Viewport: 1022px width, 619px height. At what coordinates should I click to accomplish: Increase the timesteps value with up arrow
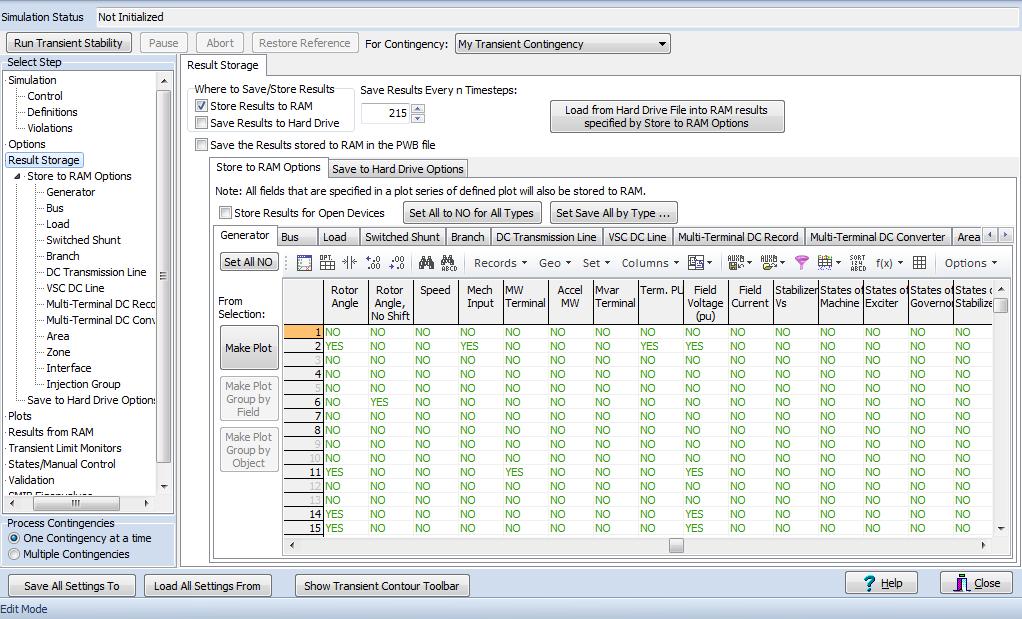tap(418, 108)
